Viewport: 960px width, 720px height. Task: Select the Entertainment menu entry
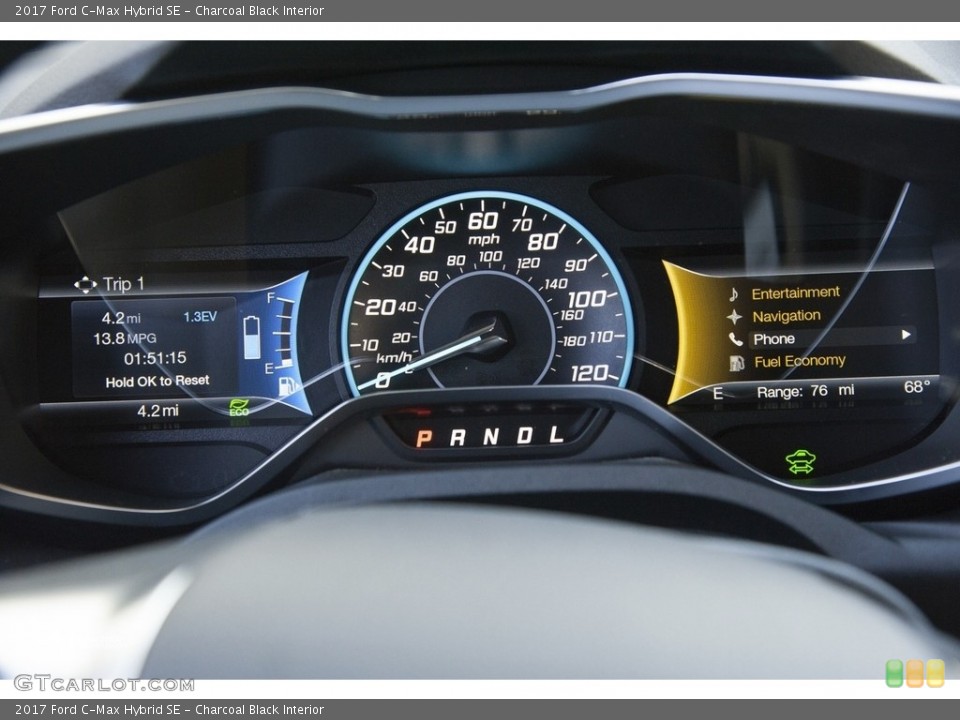(795, 293)
